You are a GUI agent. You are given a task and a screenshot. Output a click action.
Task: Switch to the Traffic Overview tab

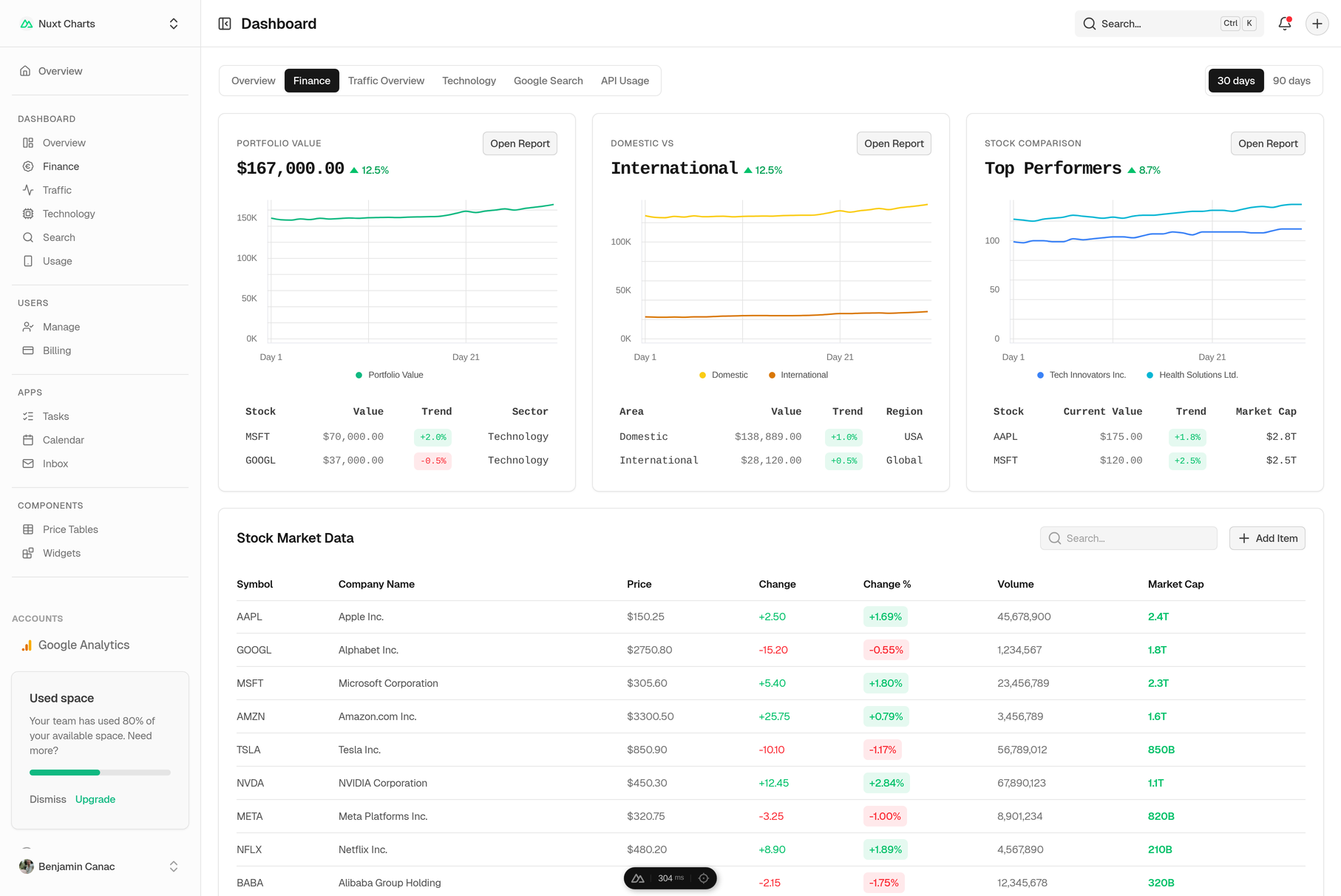(386, 81)
